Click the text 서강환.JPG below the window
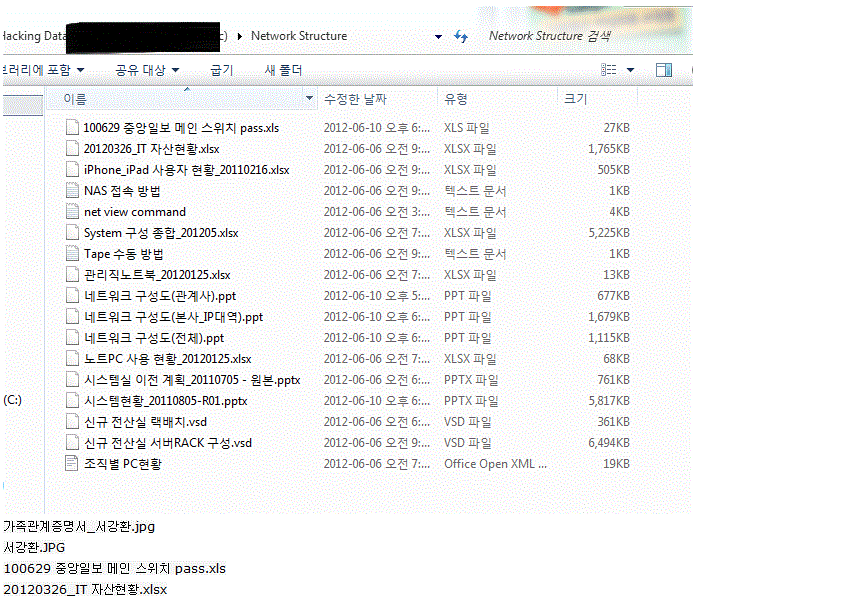The height and width of the screenshot is (598, 868). point(34,547)
